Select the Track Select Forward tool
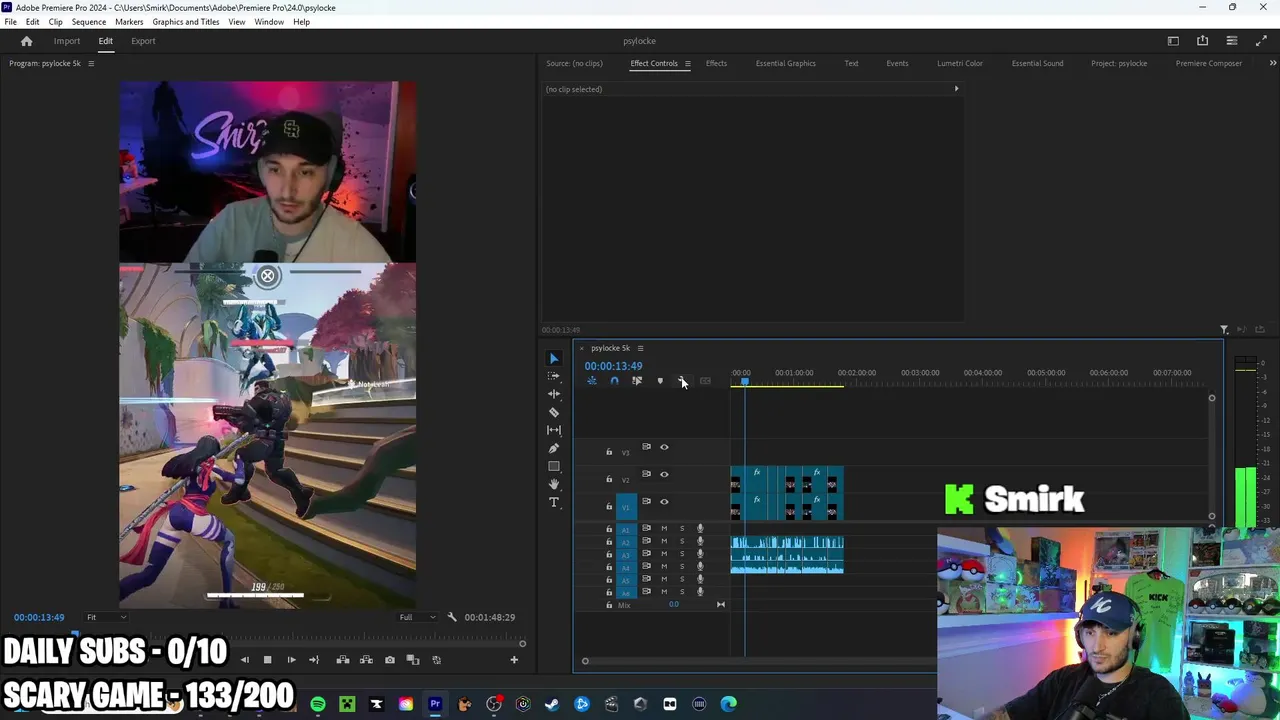 [553, 376]
